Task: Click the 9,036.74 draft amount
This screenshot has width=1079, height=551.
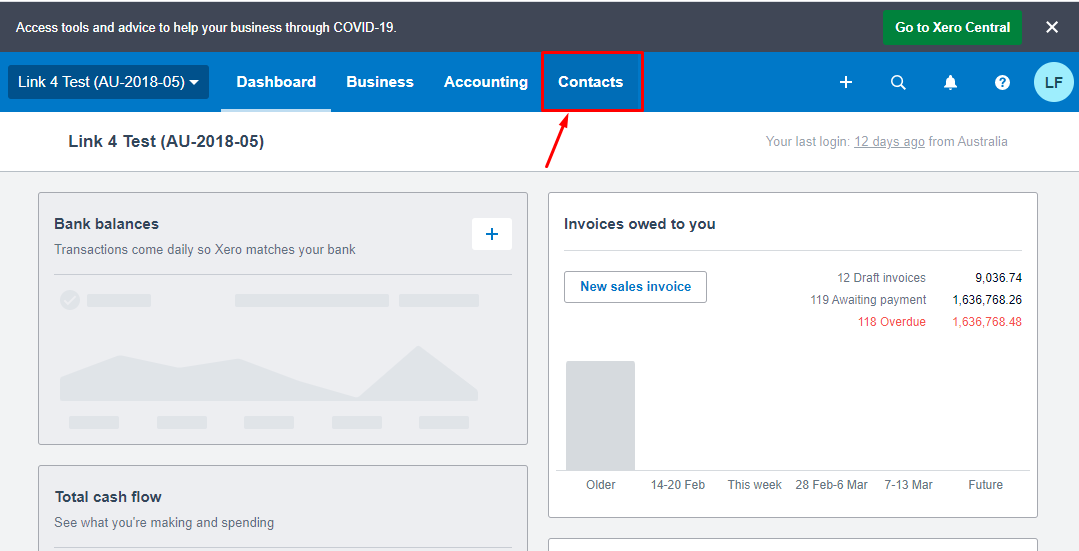Action: tap(998, 278)
